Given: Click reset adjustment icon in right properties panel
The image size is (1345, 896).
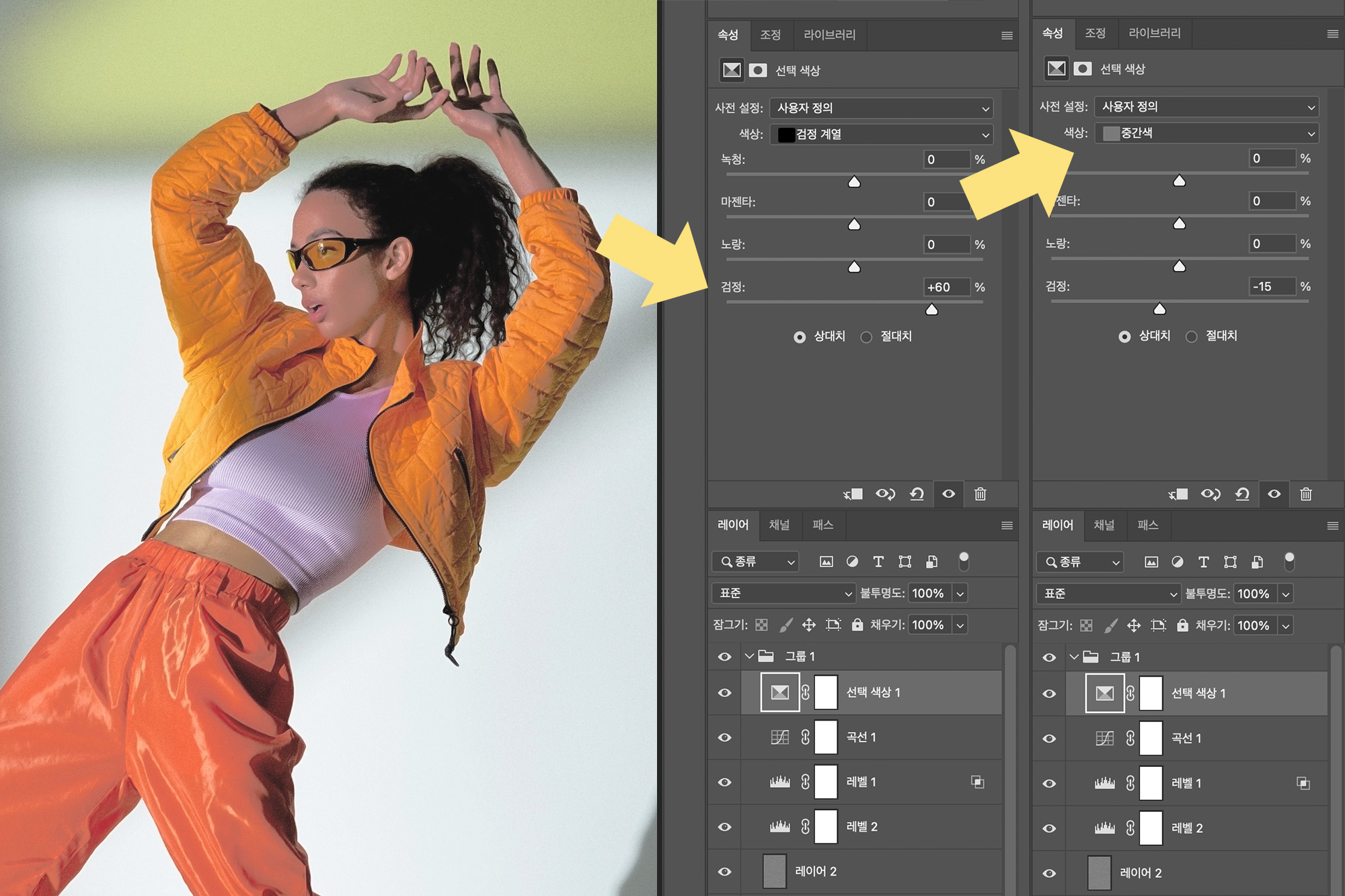Looking at the screenshot, I should pyautogui.click(x=1241, y=494).
